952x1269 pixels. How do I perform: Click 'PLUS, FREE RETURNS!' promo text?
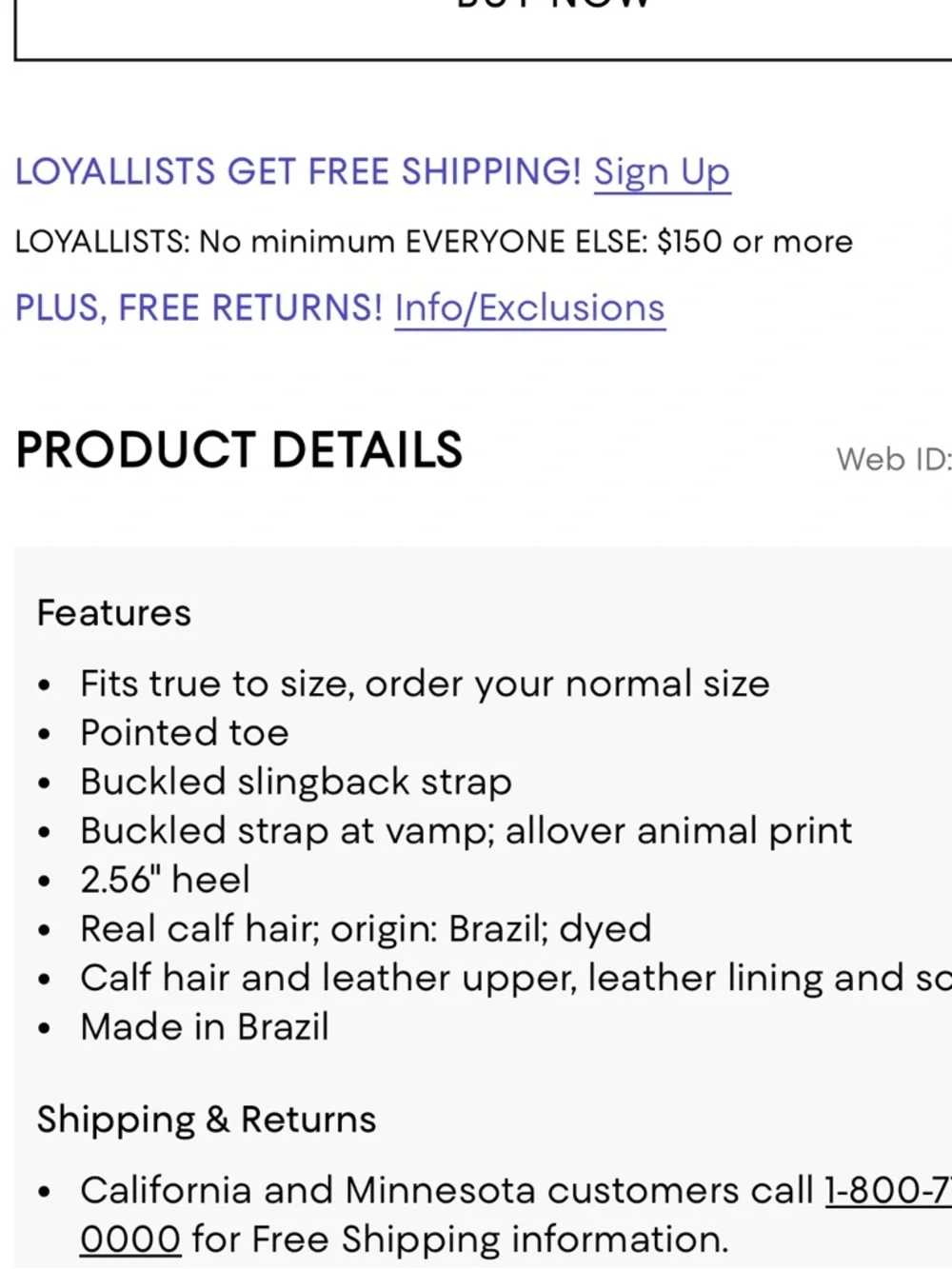click(x=199, y=308)
